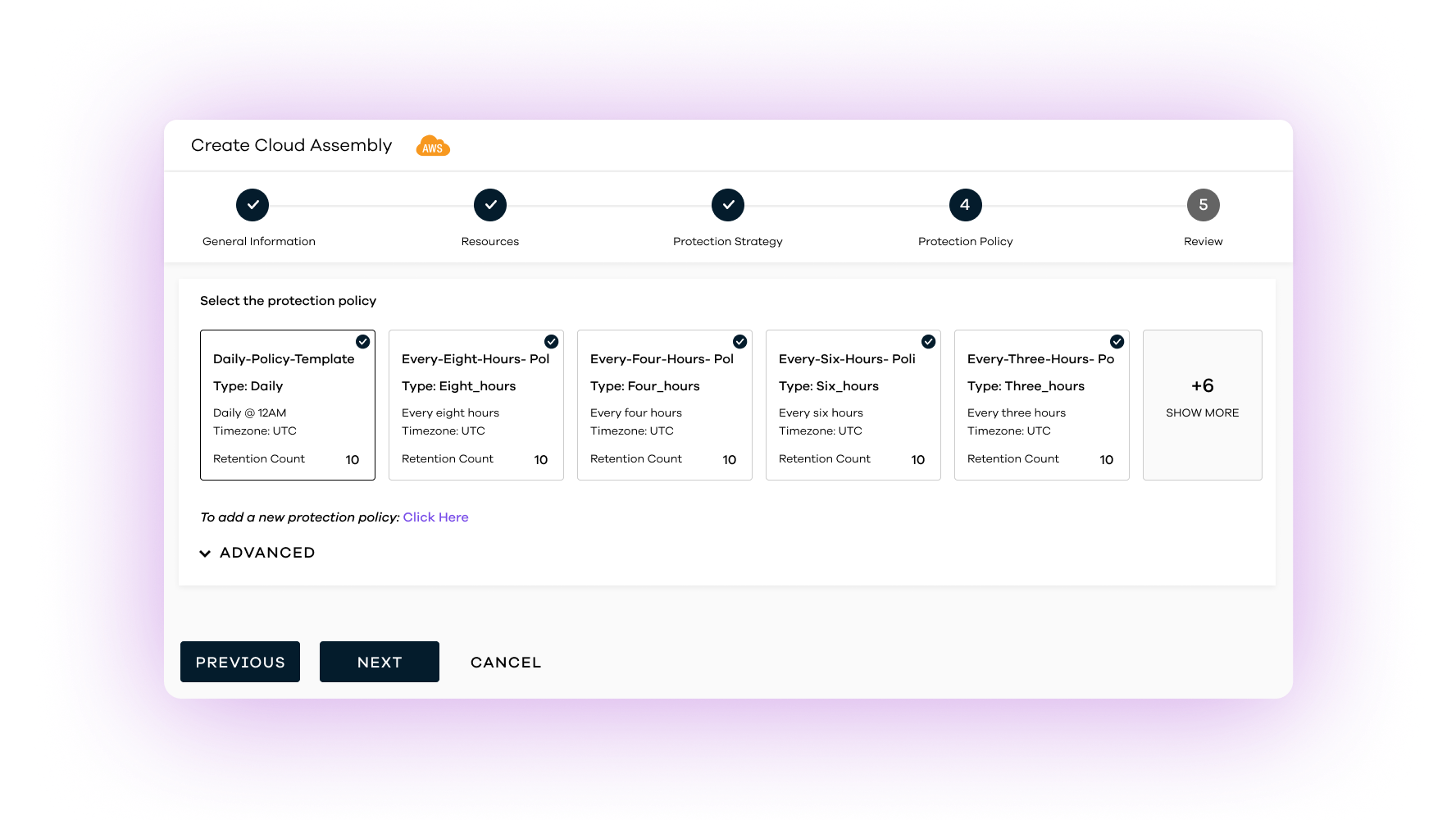Select the Every-Four-Hours policy card title
1456x820 pixels.
(x=662, y=359)
